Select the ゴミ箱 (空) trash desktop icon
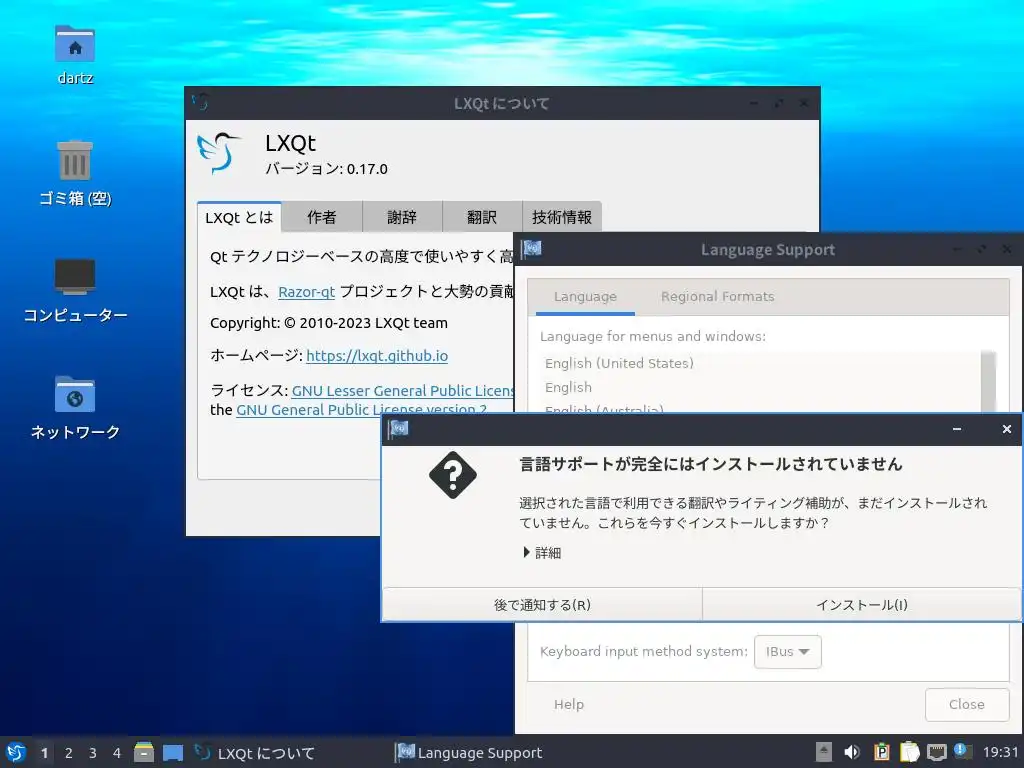Viewport: 1024px width, 768px height. [x=75, y=173]
